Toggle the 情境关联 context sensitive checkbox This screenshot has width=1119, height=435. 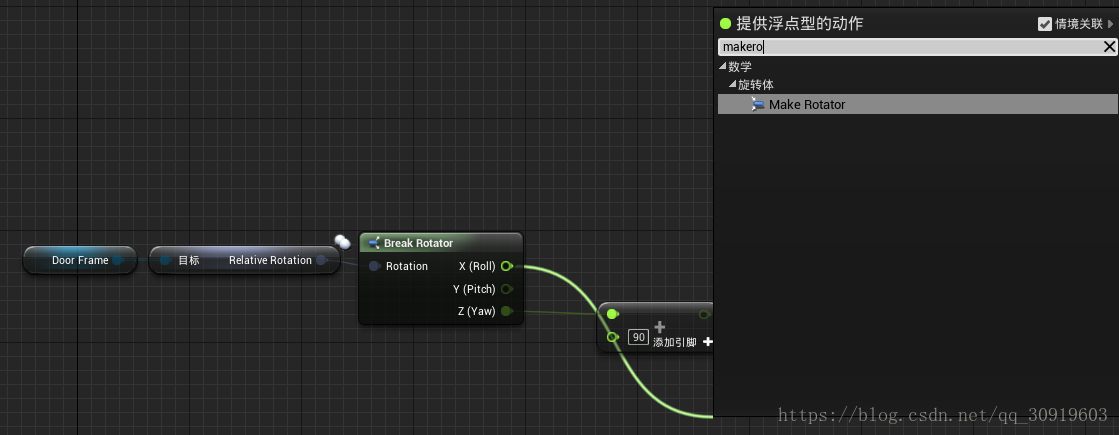pos(1045,24)
